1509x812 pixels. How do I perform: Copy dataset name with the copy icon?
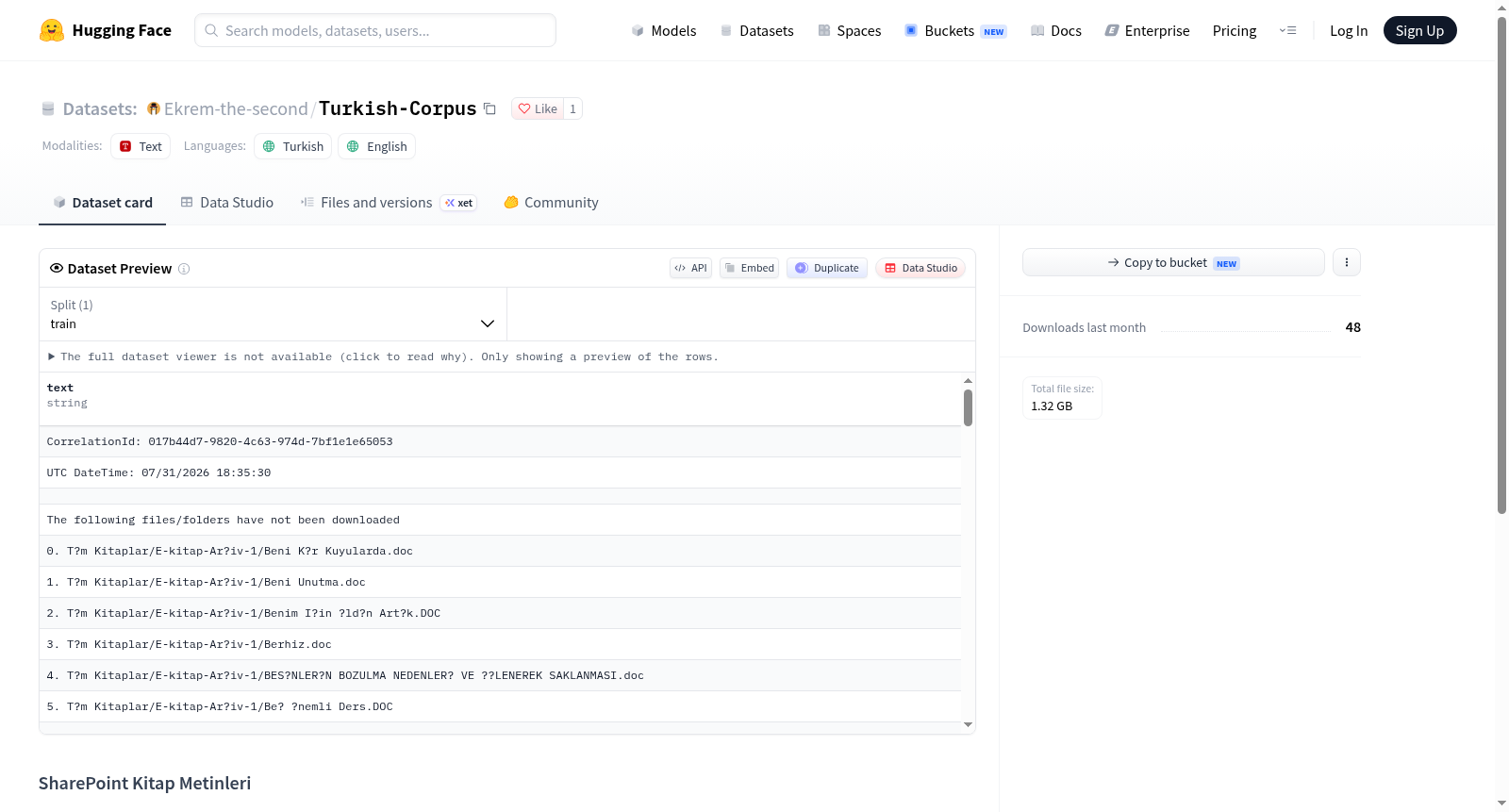(489, 108)
